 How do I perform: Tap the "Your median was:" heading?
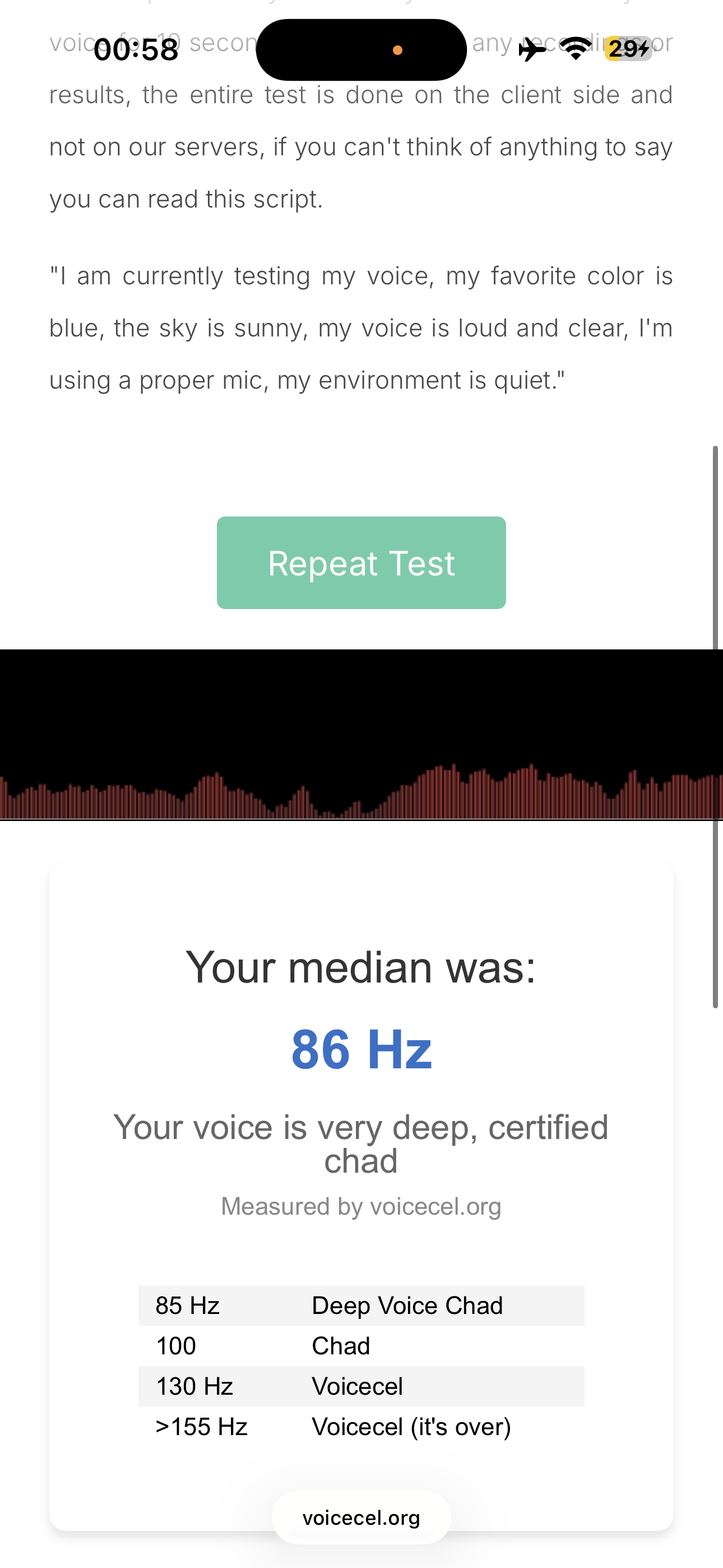click(x=361, y=967)
